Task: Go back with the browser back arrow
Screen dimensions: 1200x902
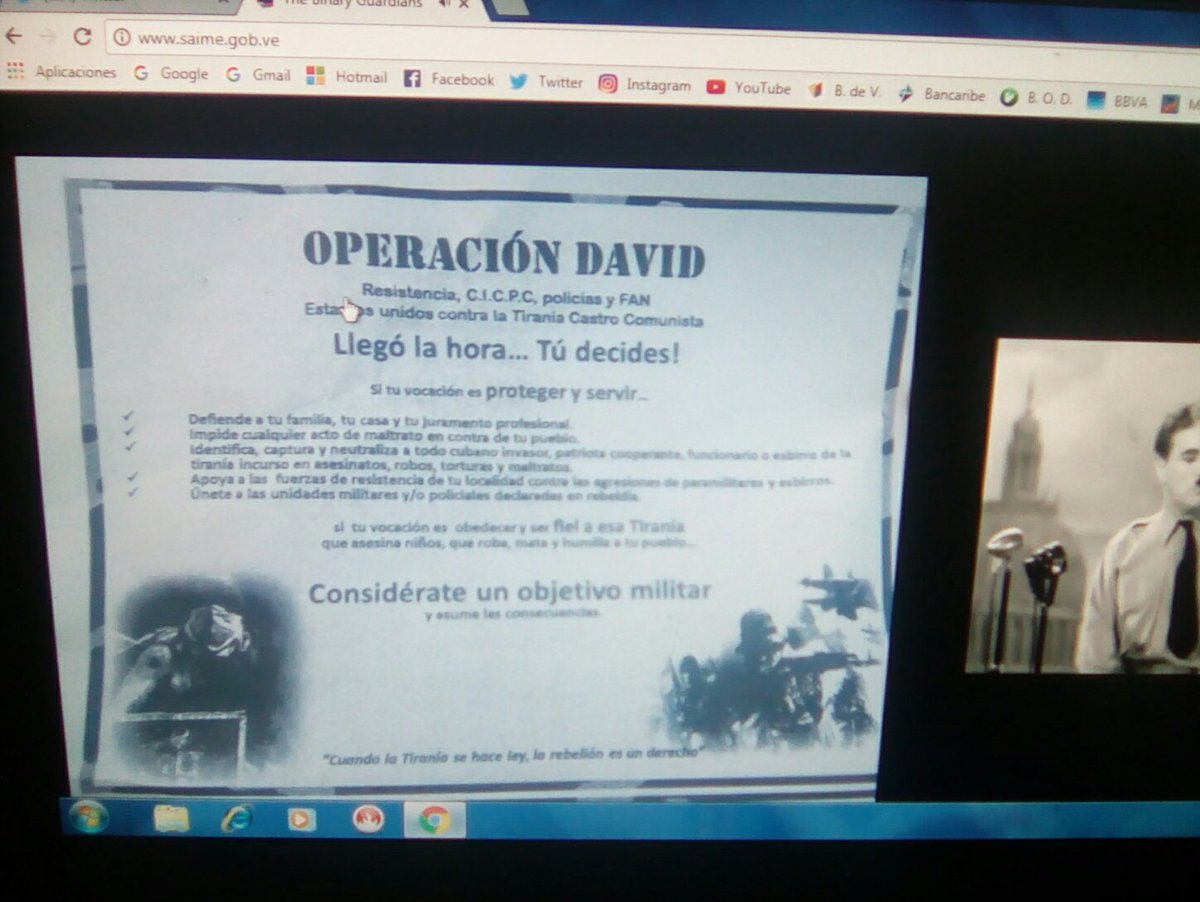Action: [x=13, y=36]
